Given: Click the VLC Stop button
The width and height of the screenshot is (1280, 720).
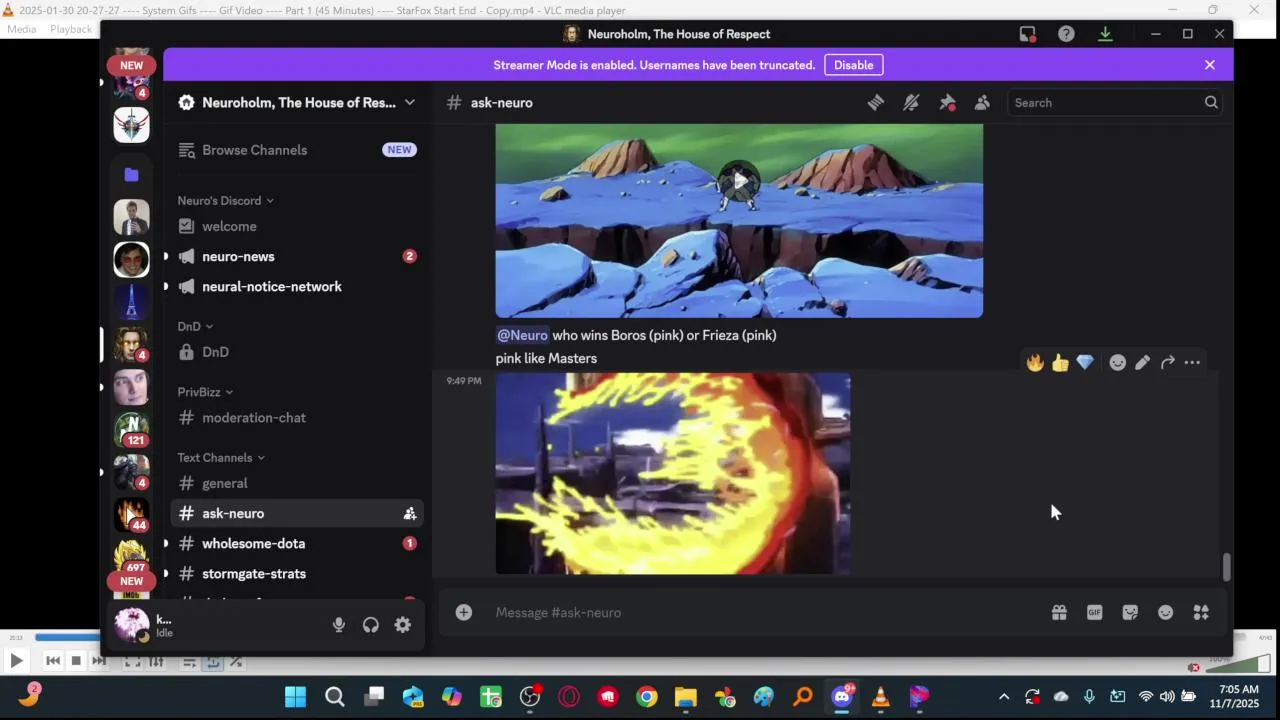Looking at the screenshot, I should 76,660.
